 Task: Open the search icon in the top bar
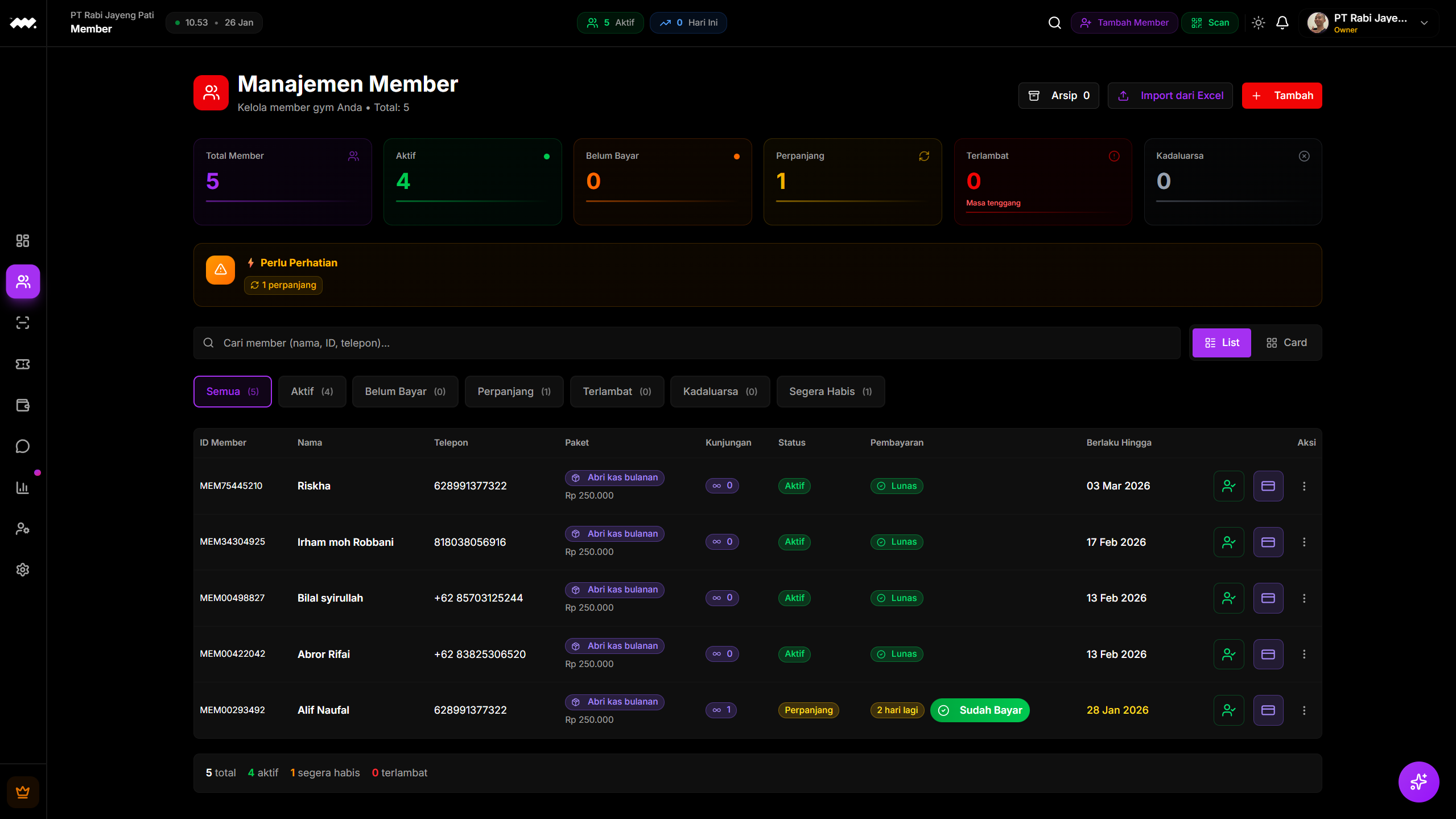tap(1054, 23)
